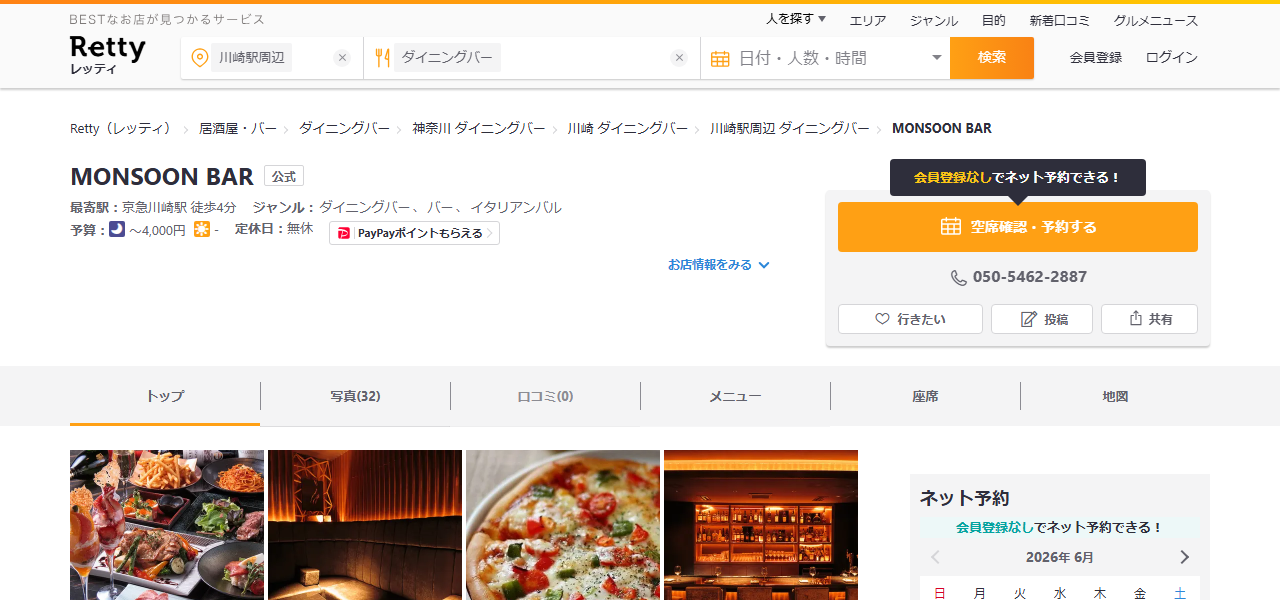Switch to 写真(32) tab
The height and width of the screenshot is (600, 1280).
[355, 396]
